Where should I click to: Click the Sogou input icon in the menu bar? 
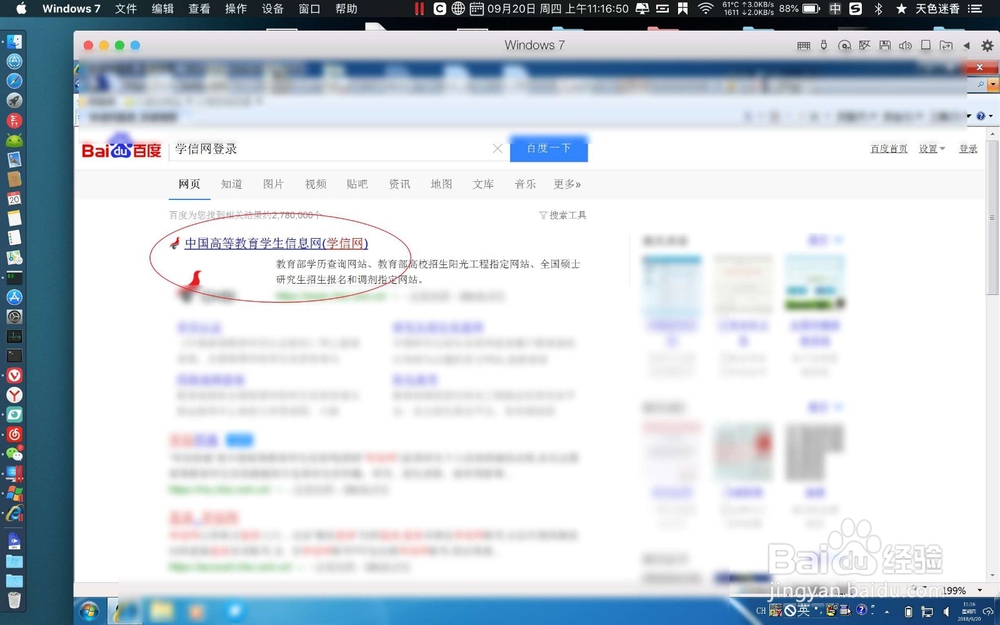[x=855, y=9]
